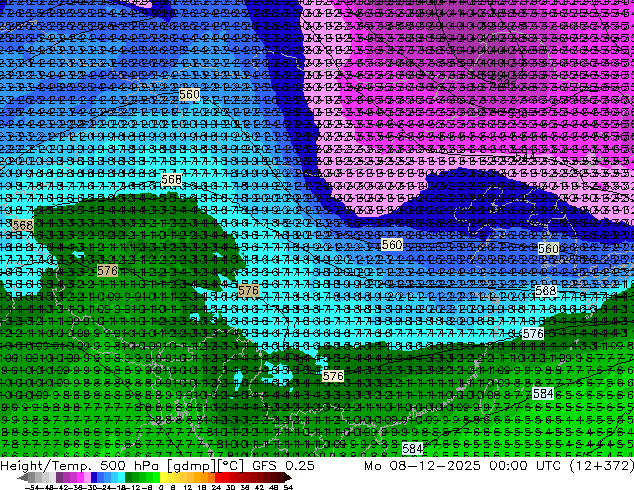
Task: Click the 584 label on the right side
Action: pos(543,393)
